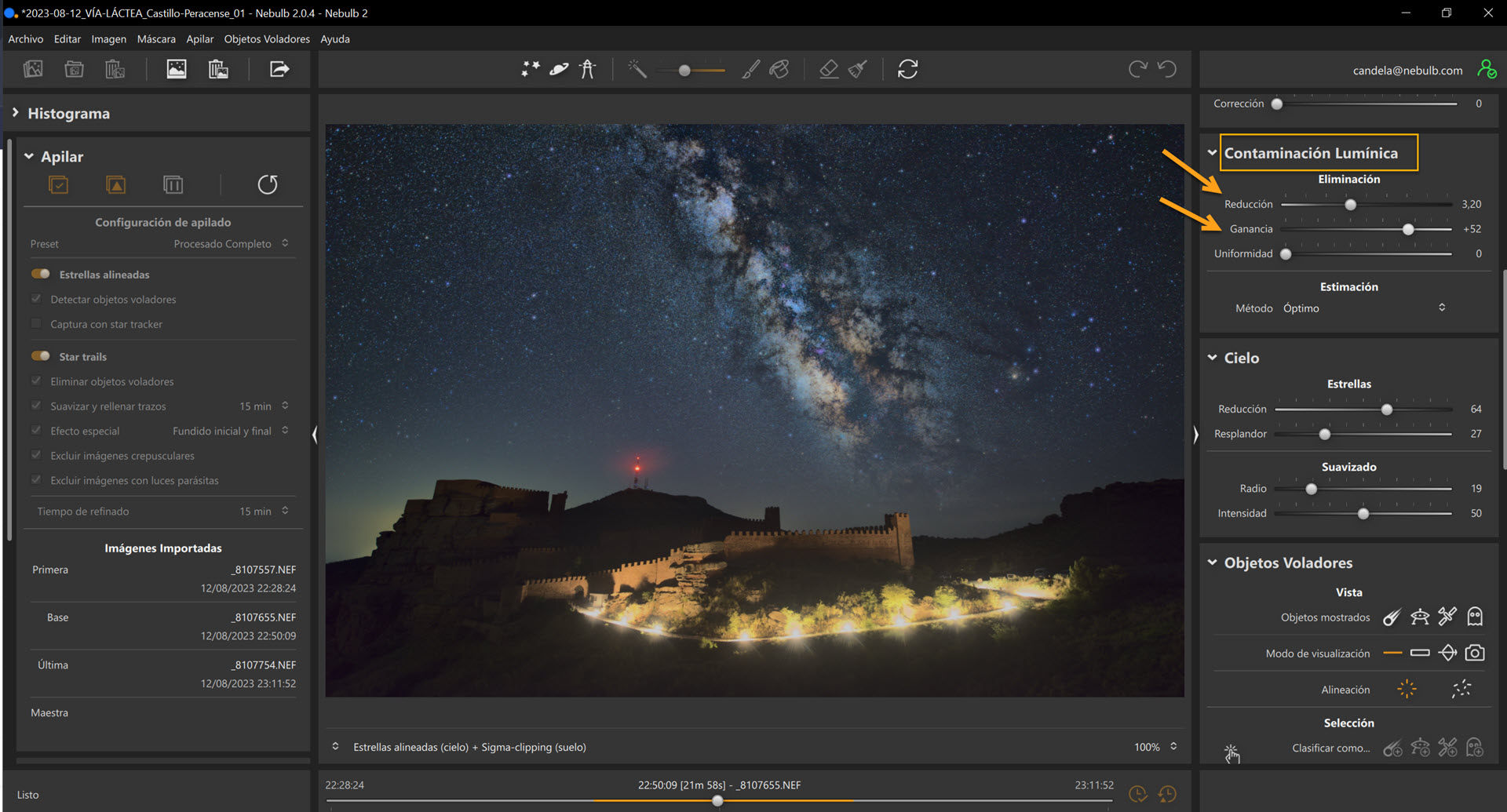Screen dimensions: 1507x812
Task: Open the Método Óptimo dropdown
Action: [x=1363, y=308]
